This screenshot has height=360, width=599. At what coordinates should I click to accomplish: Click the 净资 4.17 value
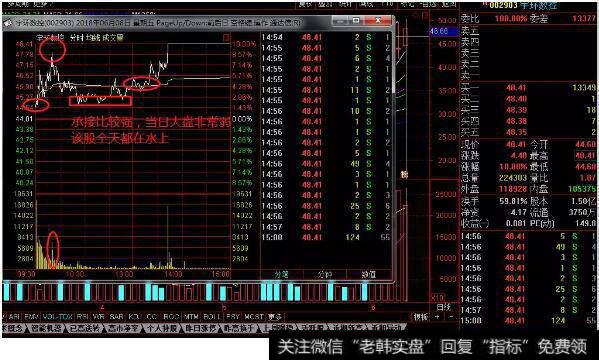click(518, 212)
